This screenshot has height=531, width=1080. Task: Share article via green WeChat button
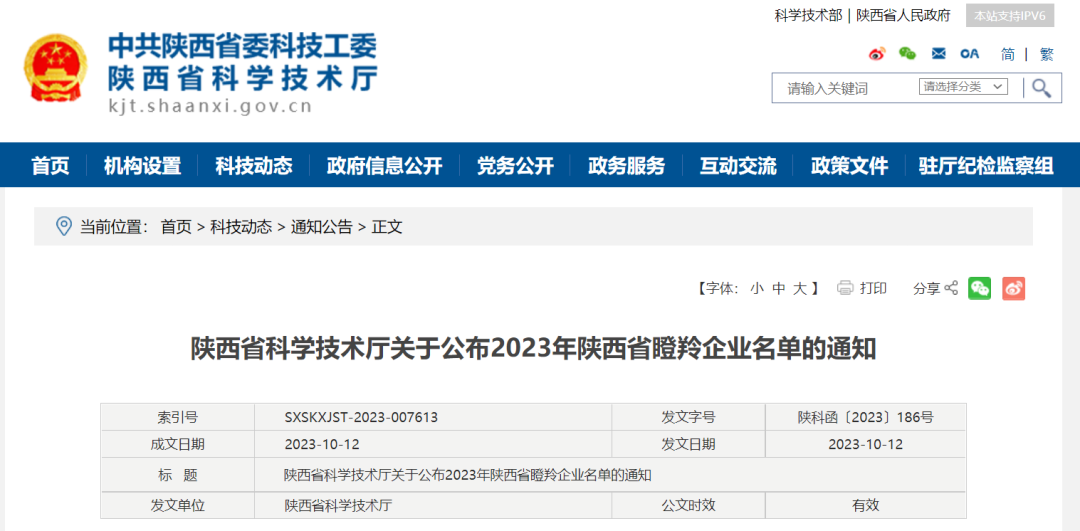point(979,288)
